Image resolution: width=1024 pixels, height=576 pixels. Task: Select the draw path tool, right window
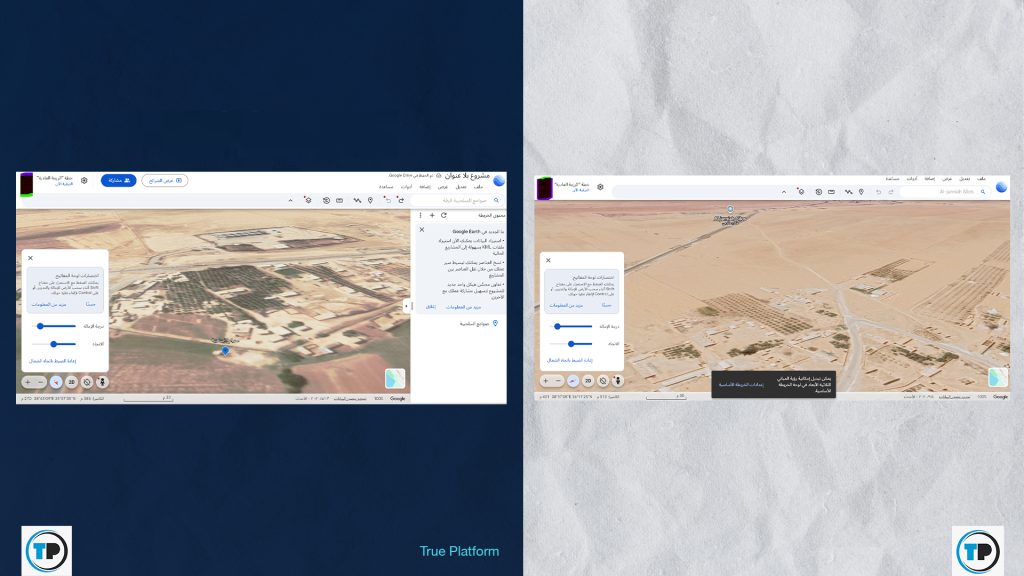[x=848, y=192]
